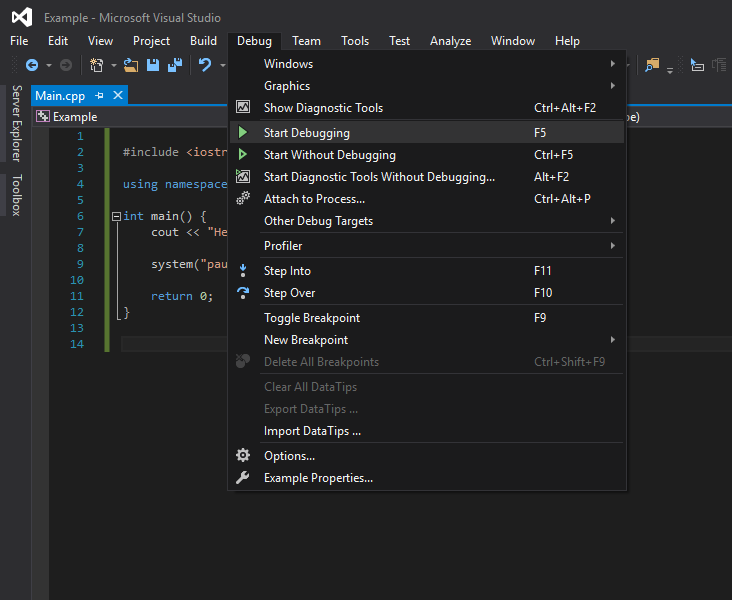Screen dimensions: 732x600
Task: Select Show Diagnostic Tools menu entry
Action: coord(427,107)
